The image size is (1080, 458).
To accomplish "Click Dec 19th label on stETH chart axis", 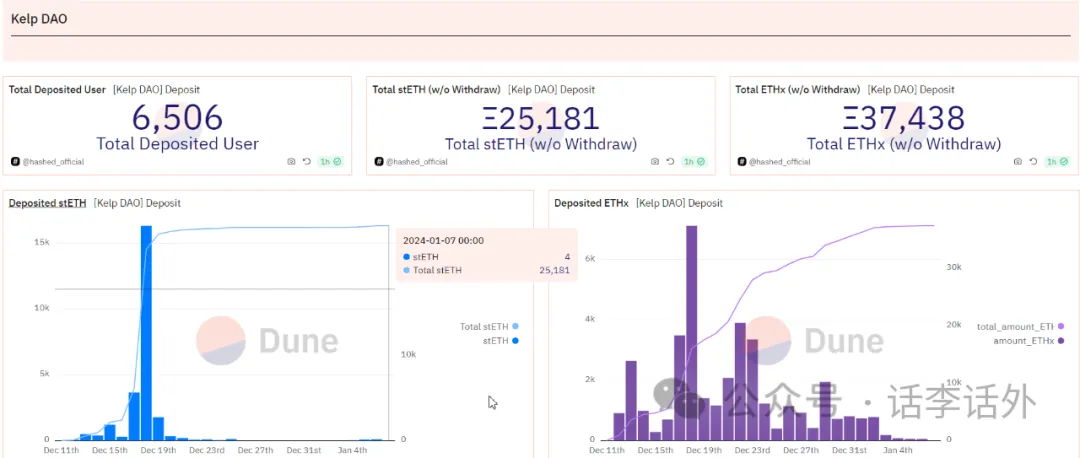I will [x=158, y=450].
